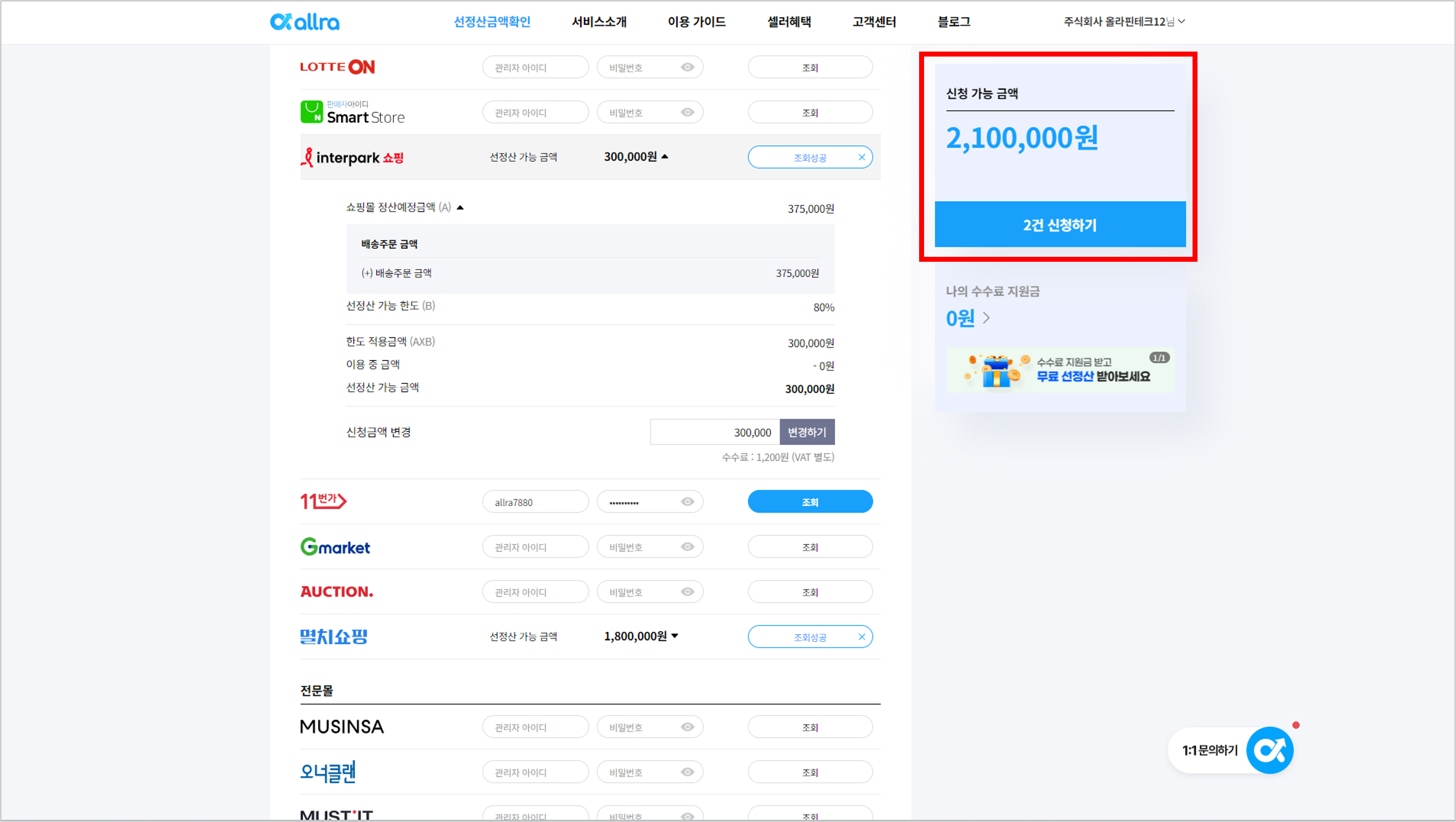Click the Smart Store logo
Image resolution: width=1456 pixels, height=822 pixels.
click(352, 112)
